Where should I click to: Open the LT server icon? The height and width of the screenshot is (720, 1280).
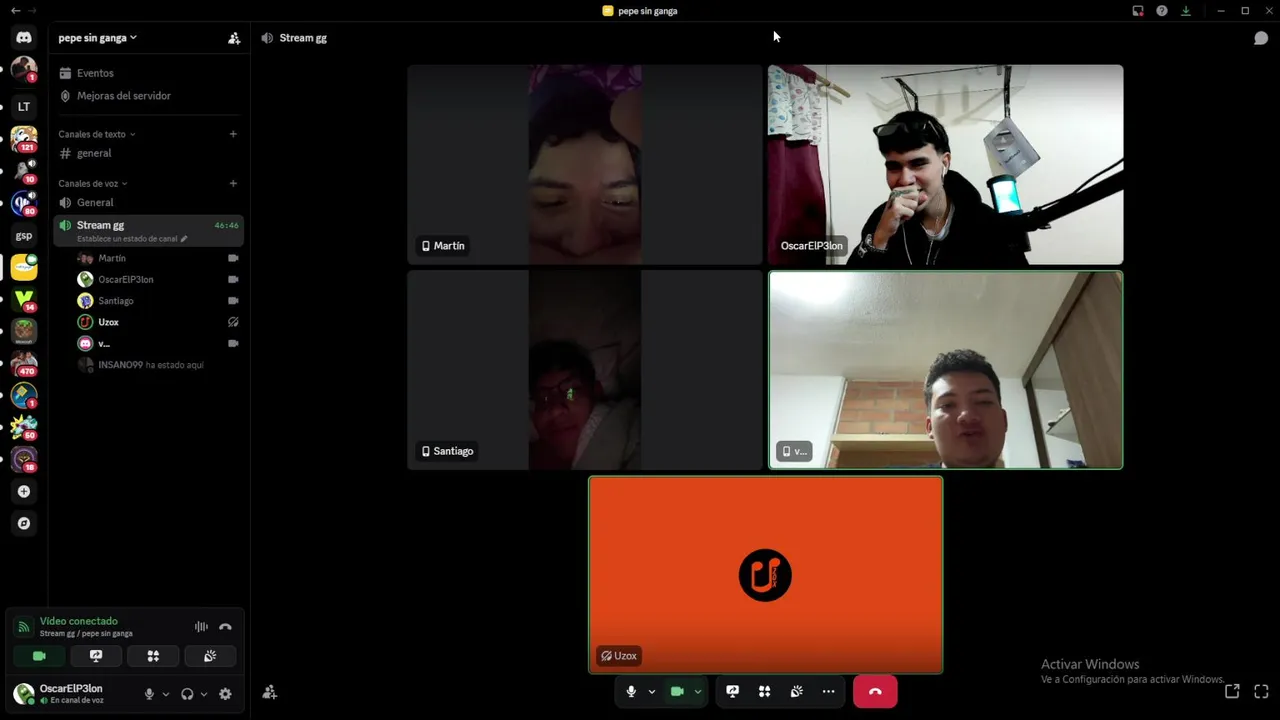24,106
